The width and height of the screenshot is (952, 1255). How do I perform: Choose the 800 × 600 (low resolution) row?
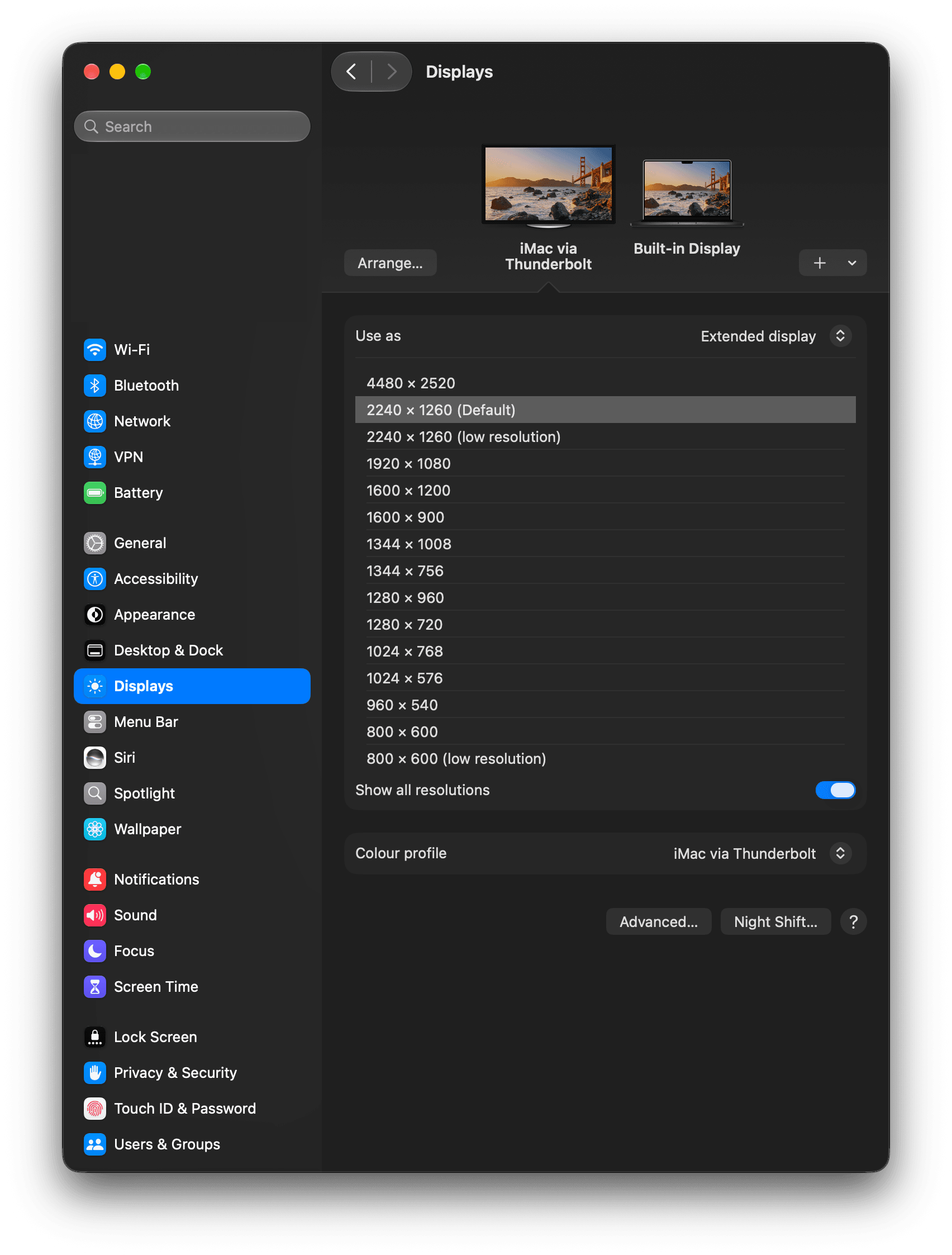pyautogui.click(x=606, y=759)
